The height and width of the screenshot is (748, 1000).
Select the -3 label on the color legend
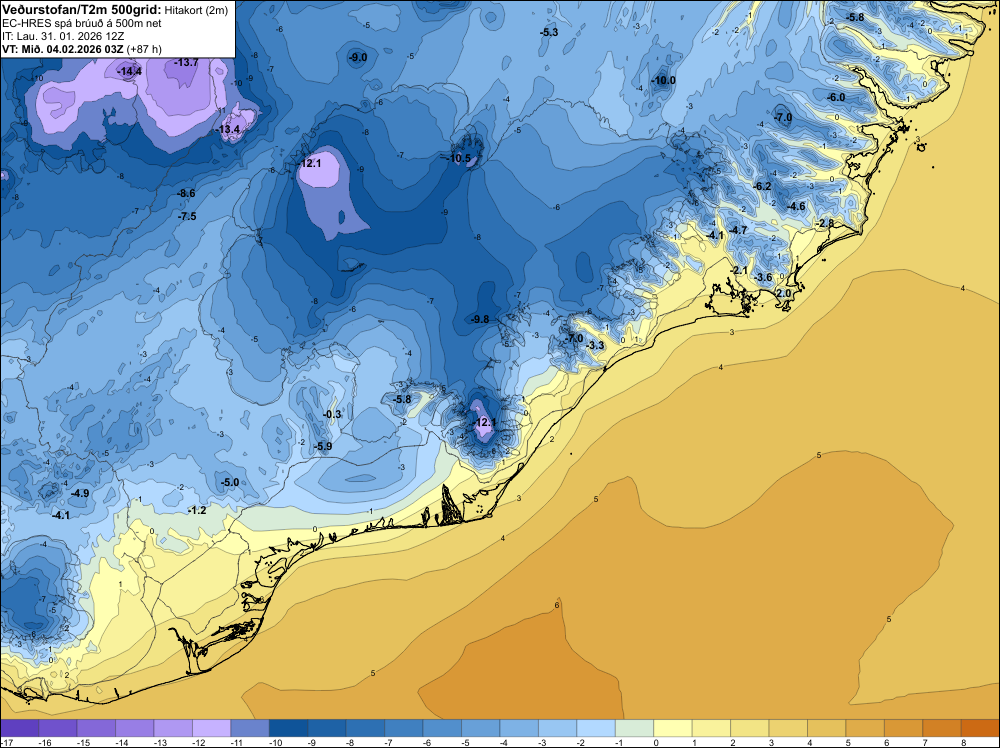click(x=544, y=742)
